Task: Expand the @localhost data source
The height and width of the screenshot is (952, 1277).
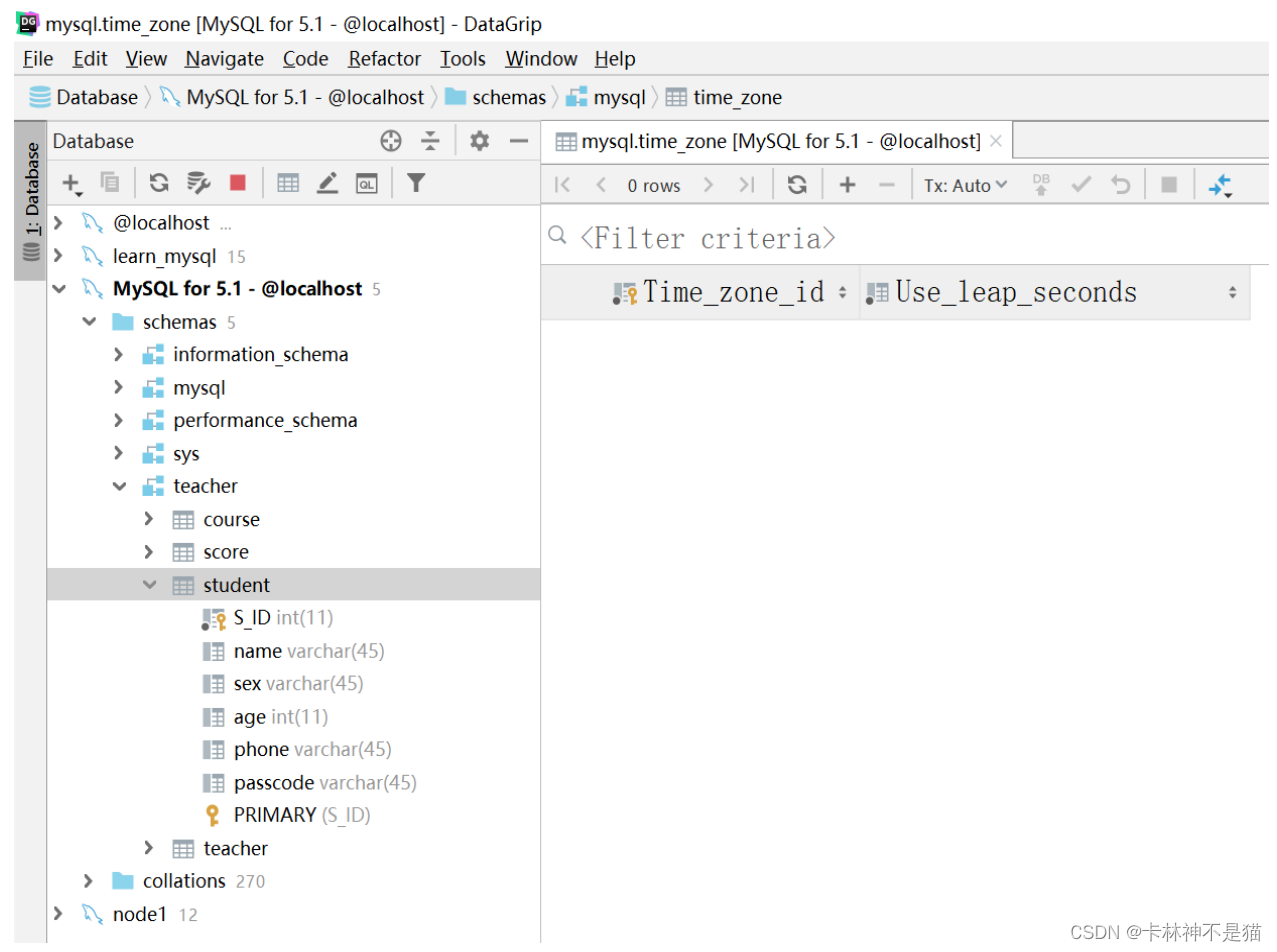Action: [x=58, y=223]
